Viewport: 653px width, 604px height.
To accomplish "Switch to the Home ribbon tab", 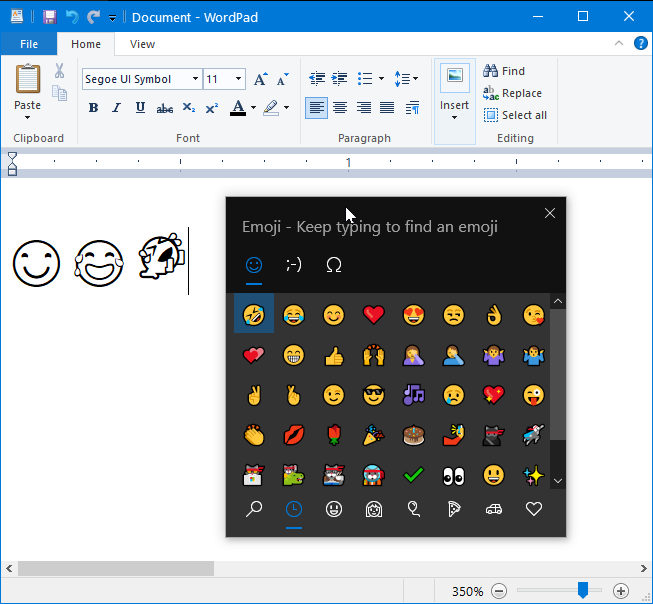I will (86, 44).
